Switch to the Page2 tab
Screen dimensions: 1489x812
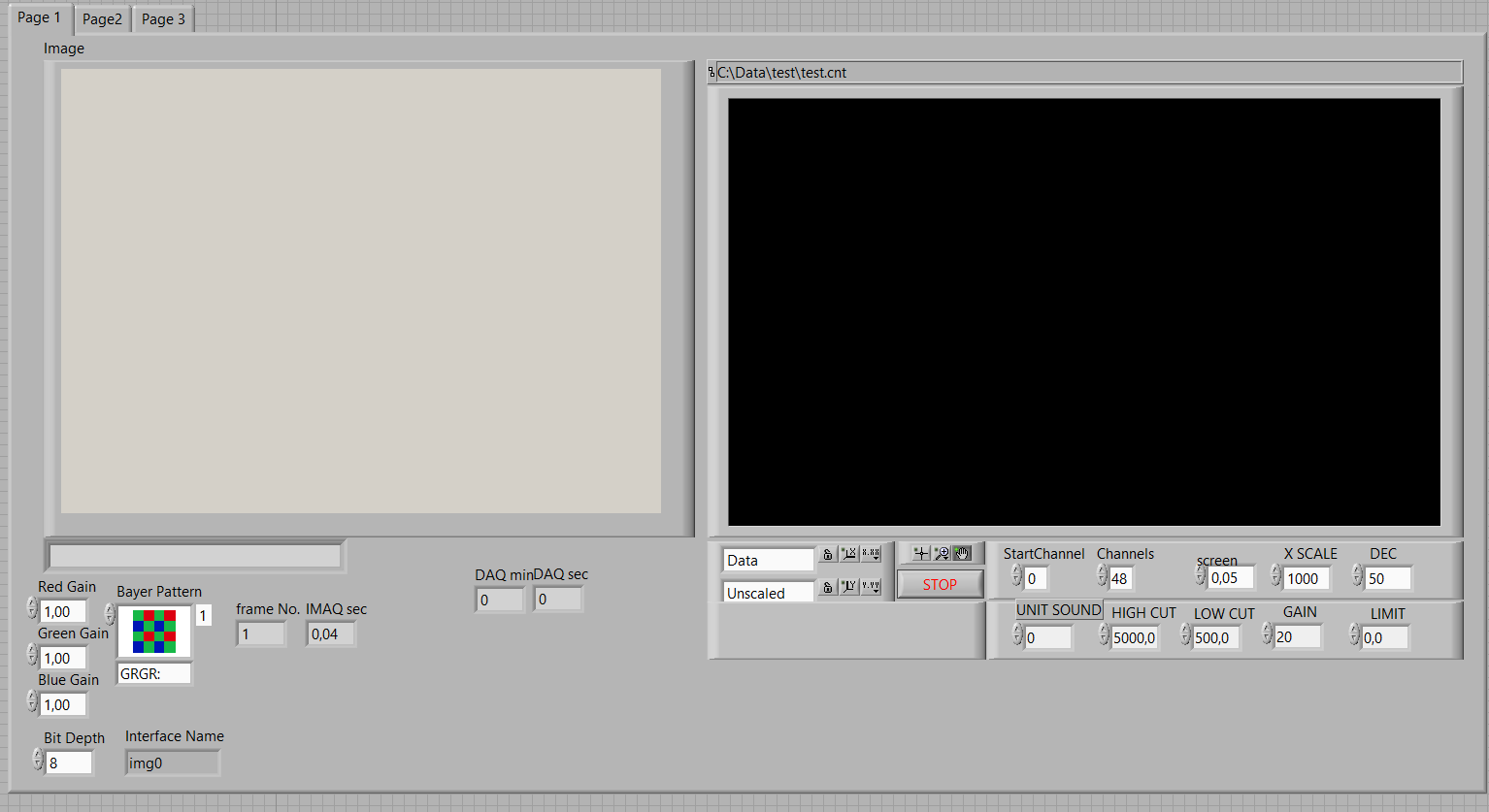pos(102,19)
